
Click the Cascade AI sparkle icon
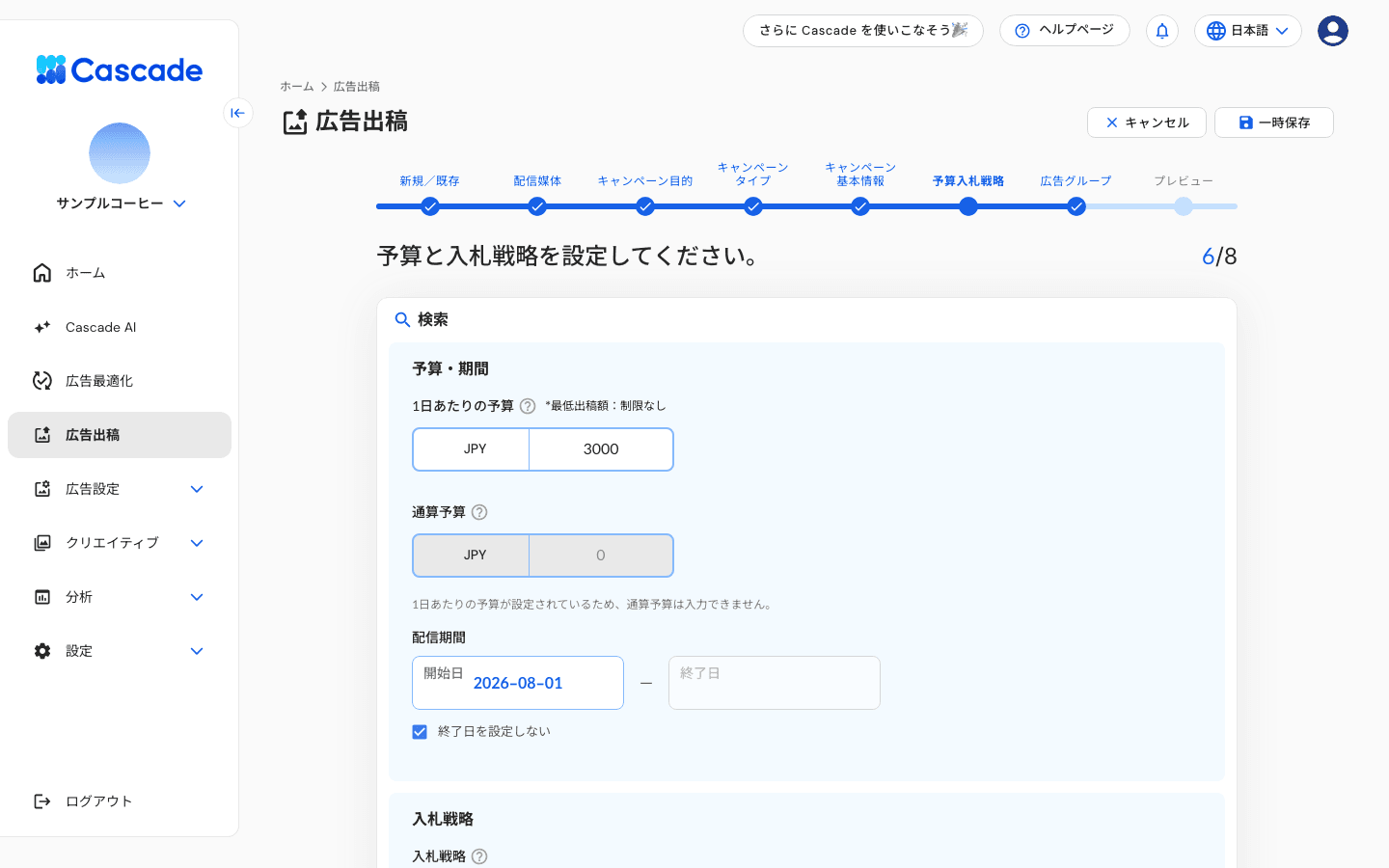42,327
